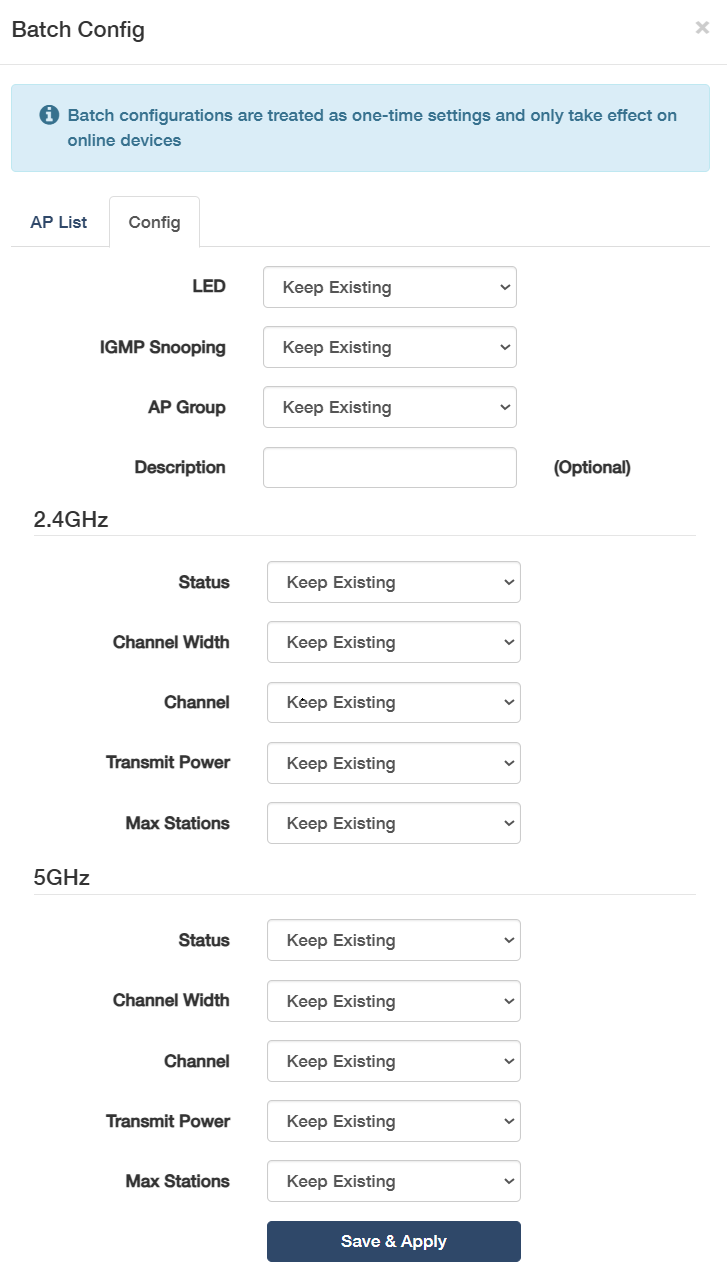This screenshot has width=727, height=1279.
Task: Open the 2.4GHz Status dropdown
Action: 393,582
